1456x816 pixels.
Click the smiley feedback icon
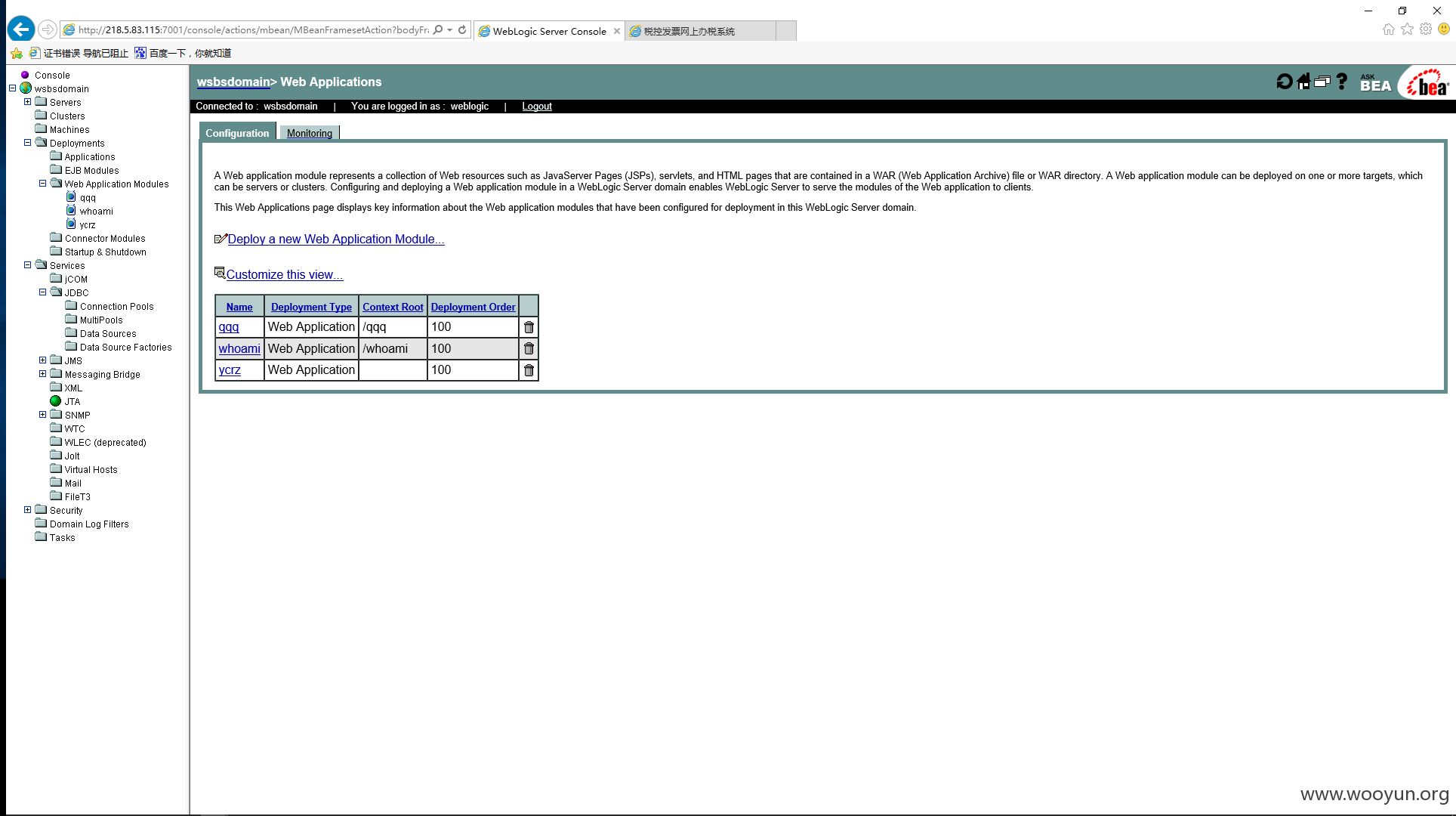click(1443, 29)
